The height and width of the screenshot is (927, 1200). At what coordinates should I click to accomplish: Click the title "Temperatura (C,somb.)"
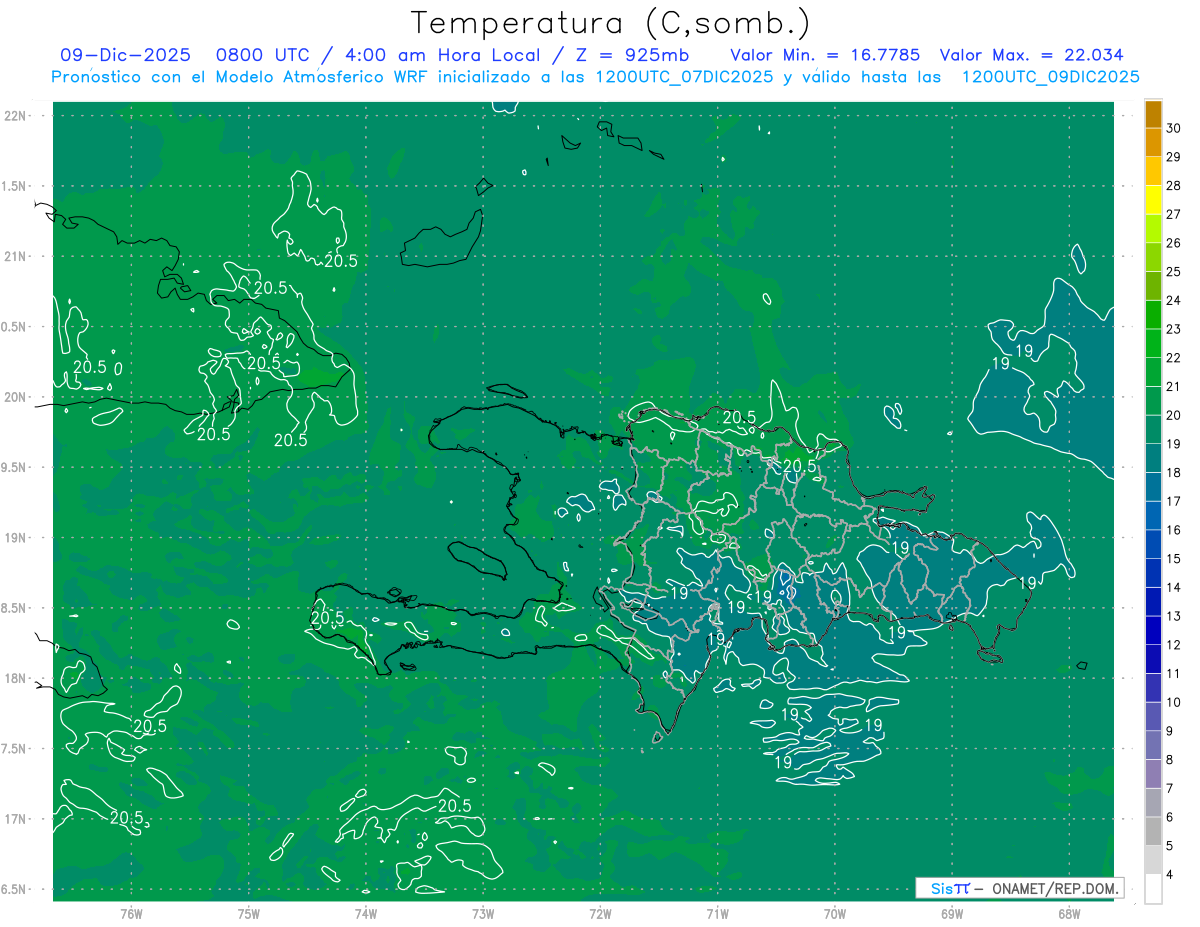[610, 24]
